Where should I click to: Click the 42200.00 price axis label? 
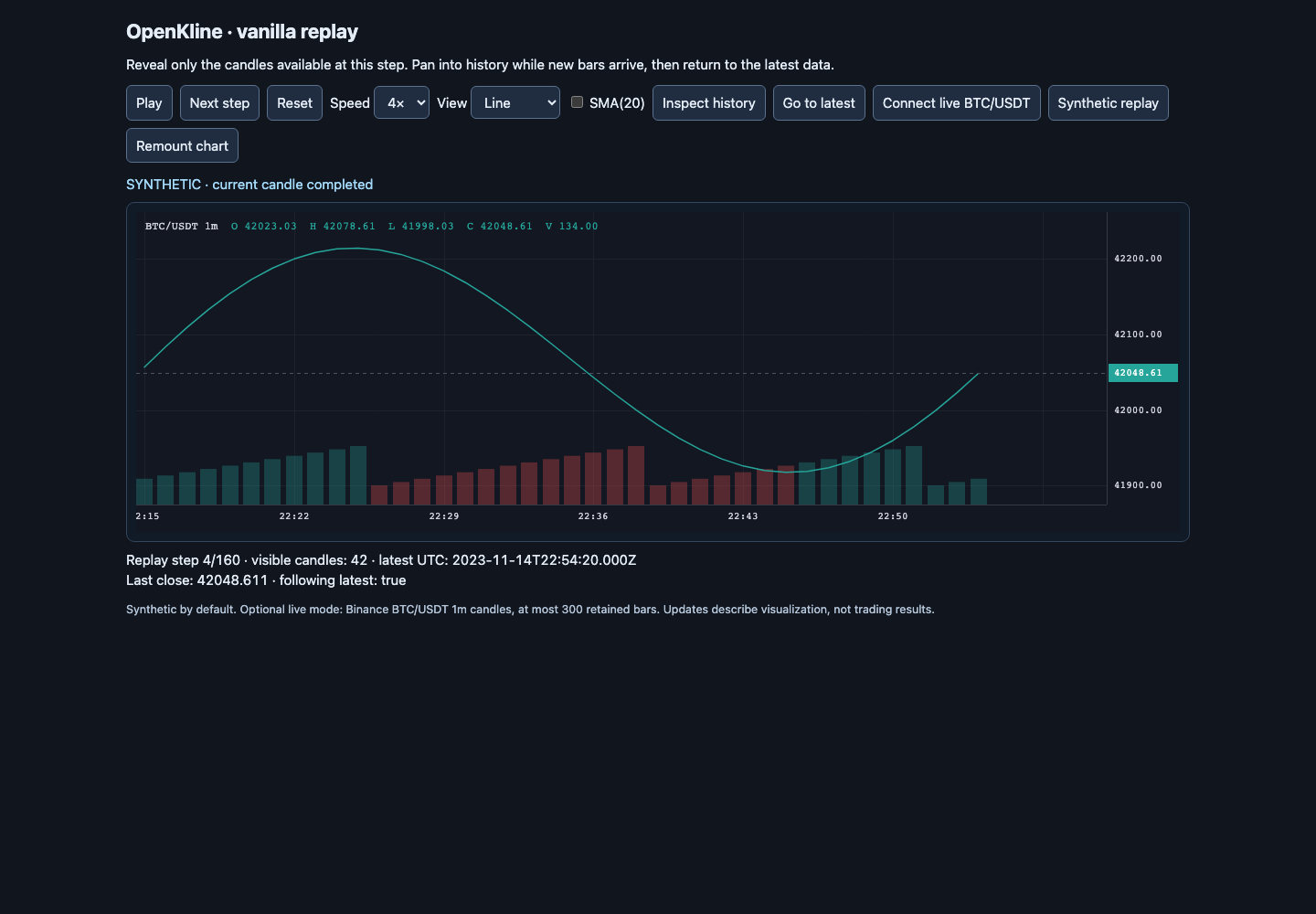(1138, 259)
